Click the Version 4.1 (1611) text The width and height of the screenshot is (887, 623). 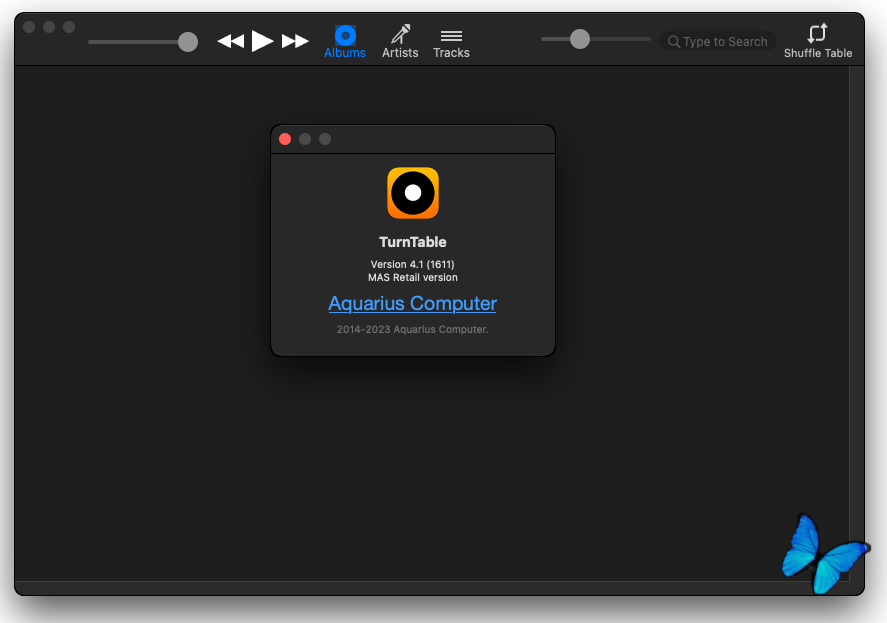click(x=412, y=264)
